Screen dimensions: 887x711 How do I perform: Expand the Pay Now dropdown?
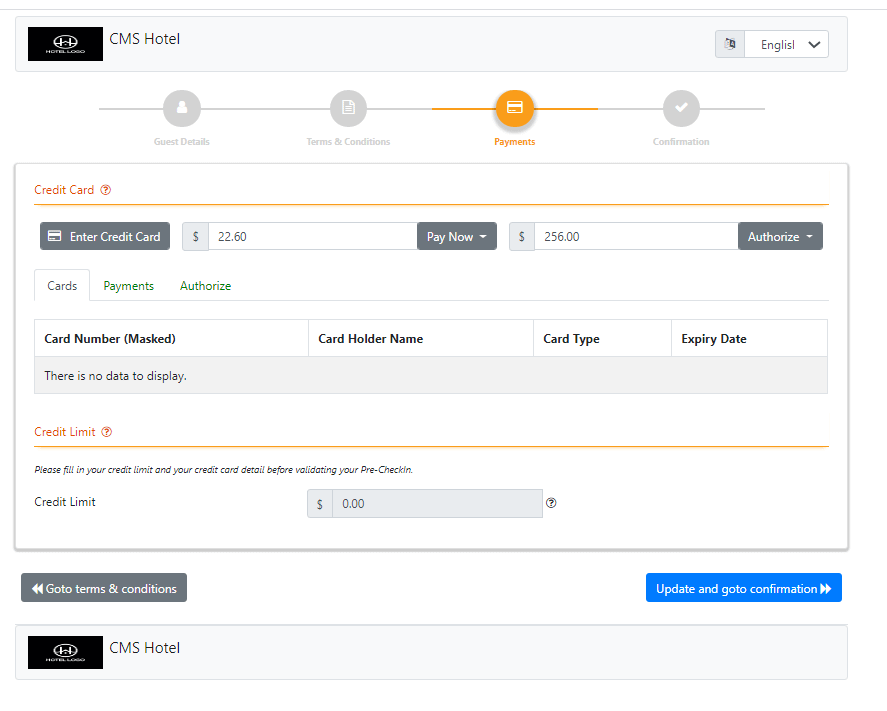[456, 237]
